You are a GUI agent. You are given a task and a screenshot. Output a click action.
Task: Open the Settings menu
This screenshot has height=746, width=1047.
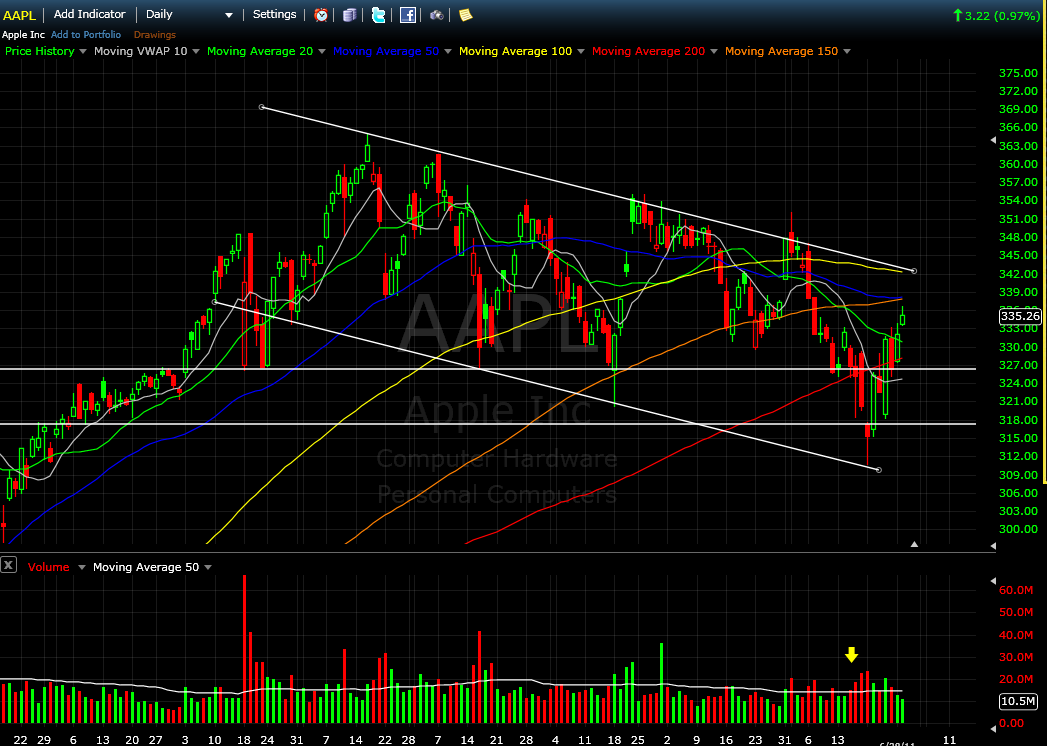274,14
